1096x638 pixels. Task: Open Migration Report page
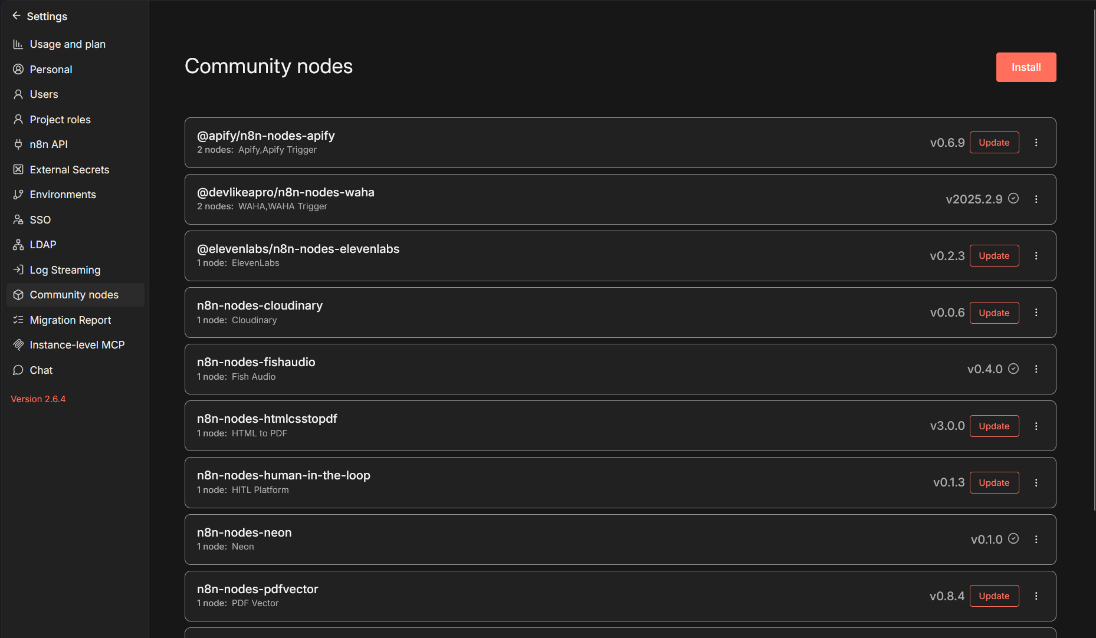coord(75,320)
